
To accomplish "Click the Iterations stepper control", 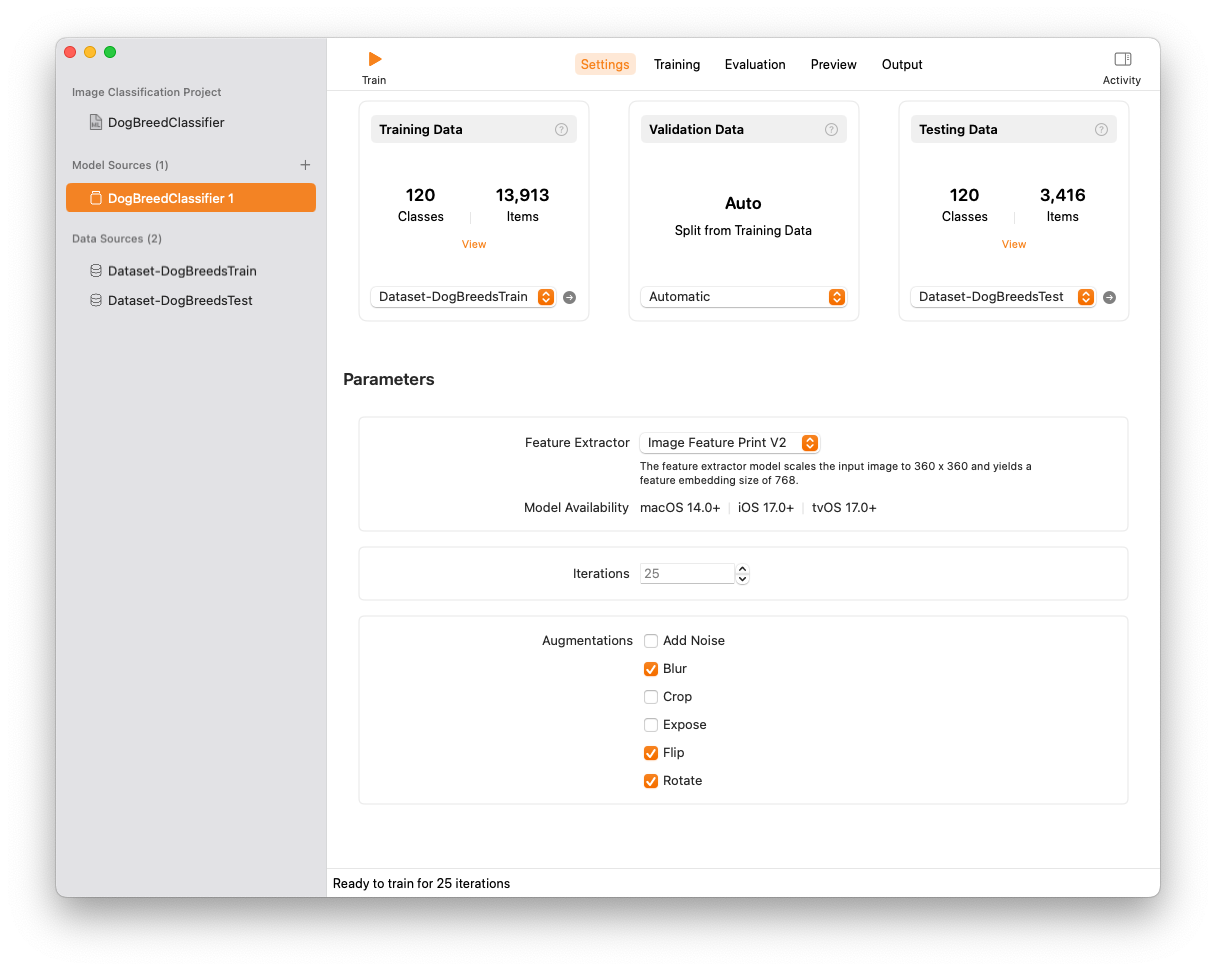I will click(742, 574).
